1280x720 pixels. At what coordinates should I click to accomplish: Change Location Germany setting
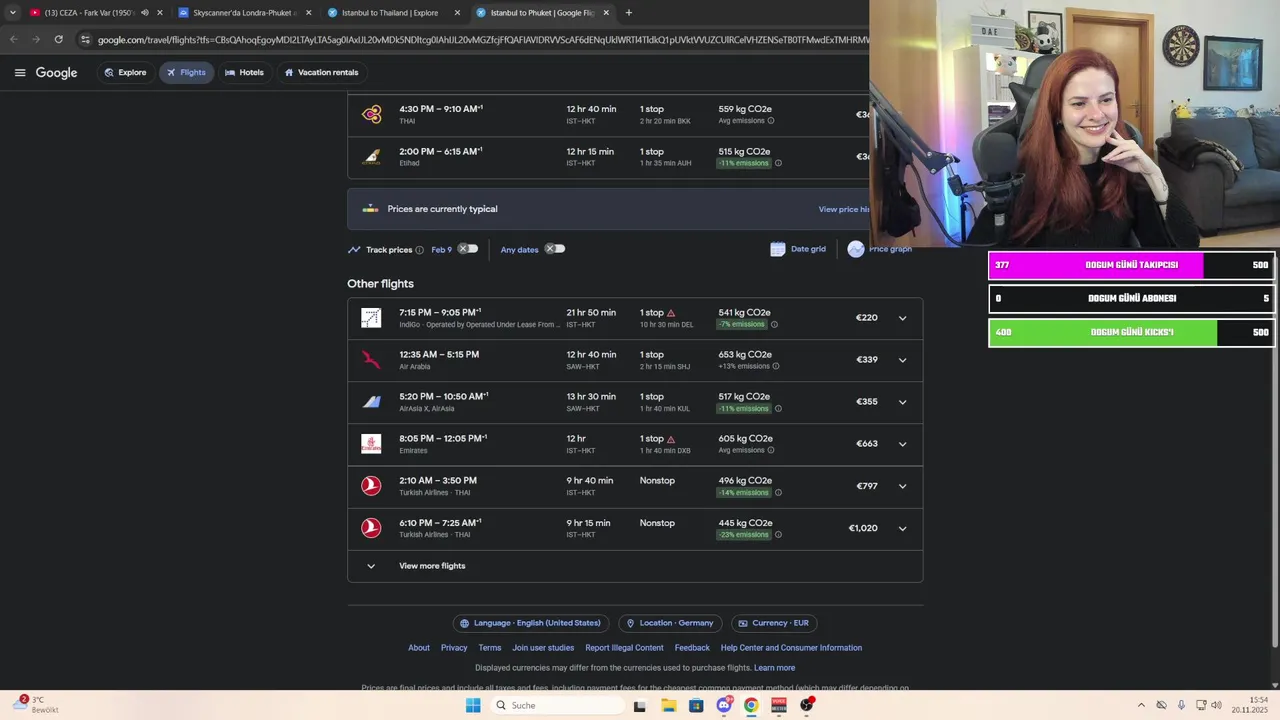[x=670, y=623]
